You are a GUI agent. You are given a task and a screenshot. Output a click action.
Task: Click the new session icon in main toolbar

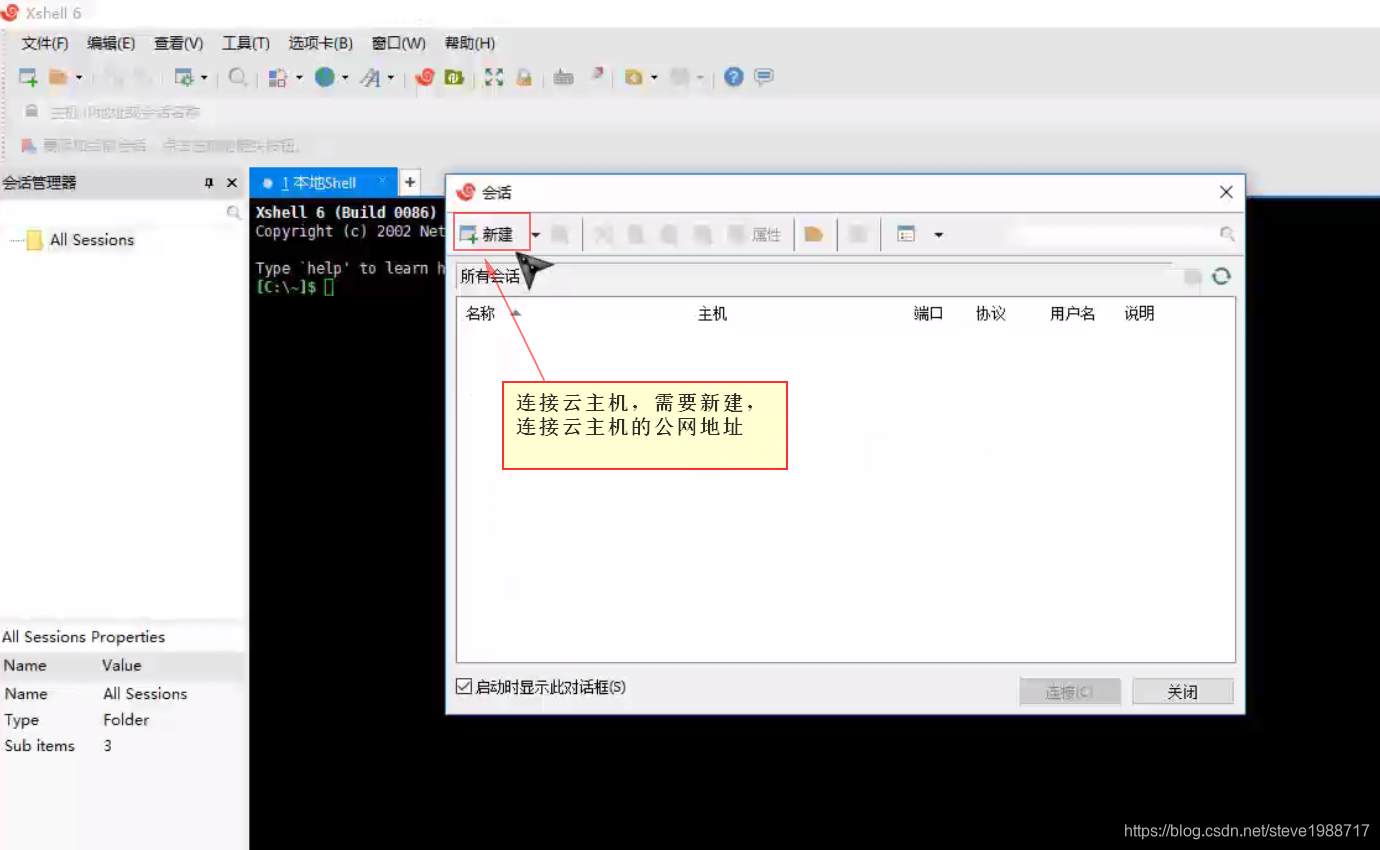pyautogui.click(x=28, y=77)
